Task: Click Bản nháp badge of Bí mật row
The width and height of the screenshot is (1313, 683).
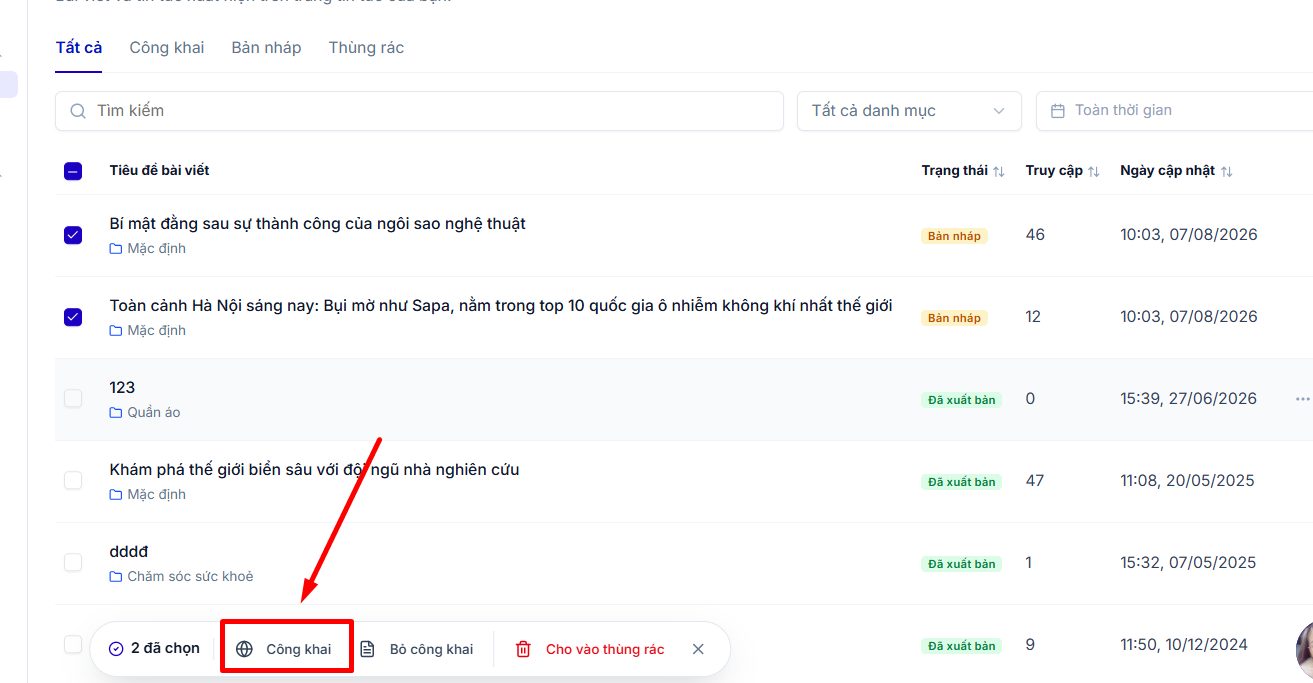Action: [x=954, y=236]
